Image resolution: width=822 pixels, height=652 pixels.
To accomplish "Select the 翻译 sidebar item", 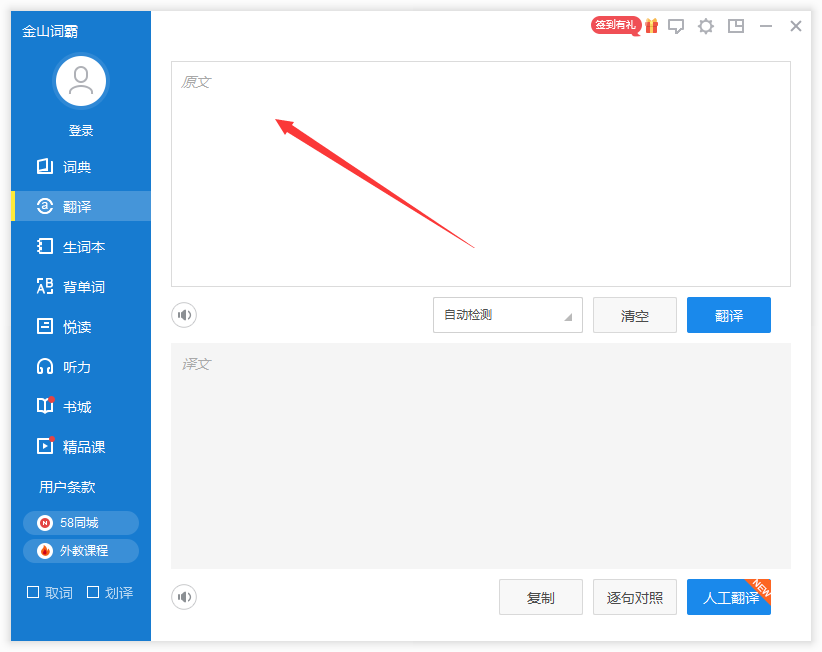I will coord(81,207).
